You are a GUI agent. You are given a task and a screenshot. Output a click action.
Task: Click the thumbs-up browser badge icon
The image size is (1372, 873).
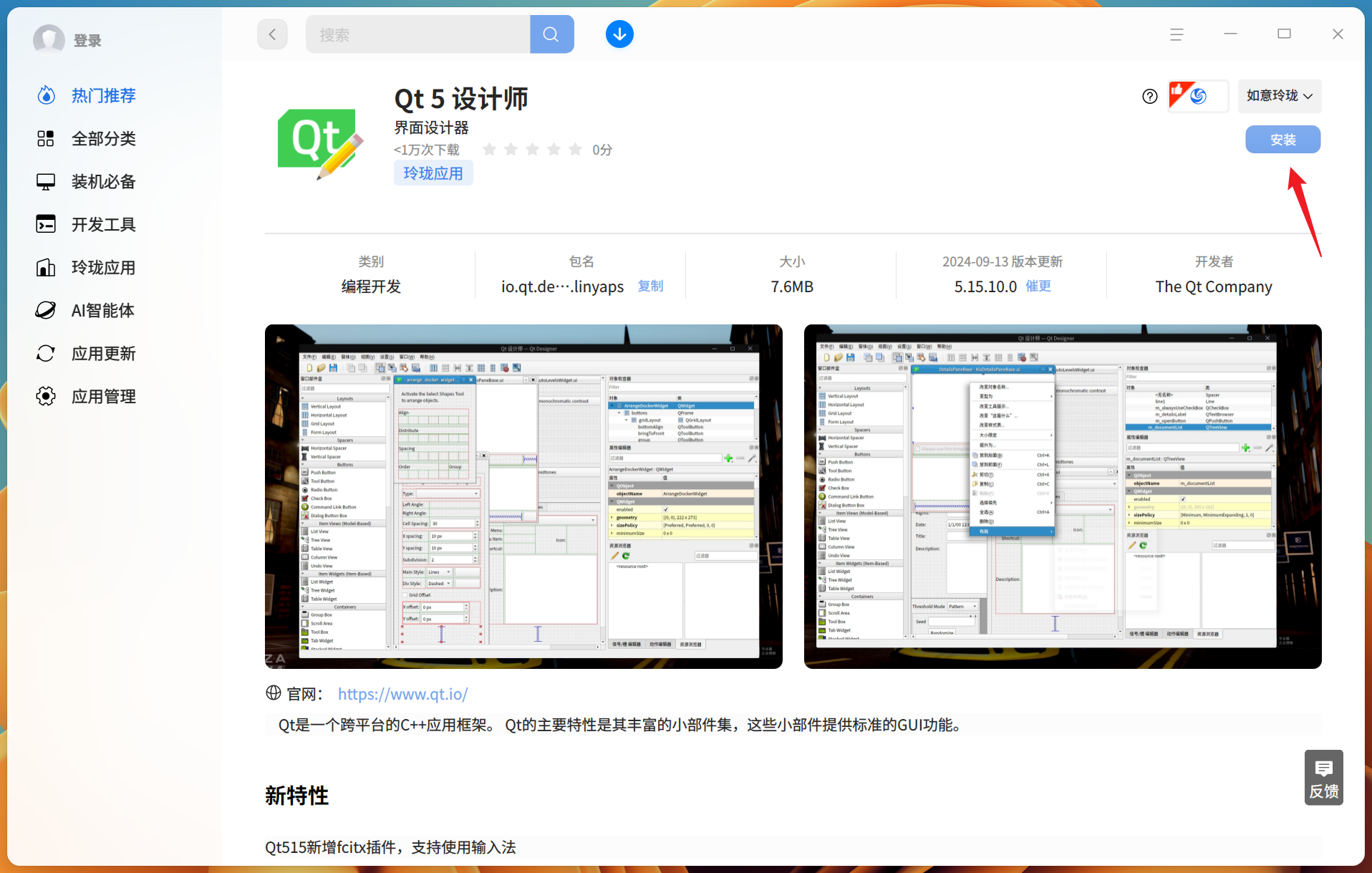coord(1198,96)
